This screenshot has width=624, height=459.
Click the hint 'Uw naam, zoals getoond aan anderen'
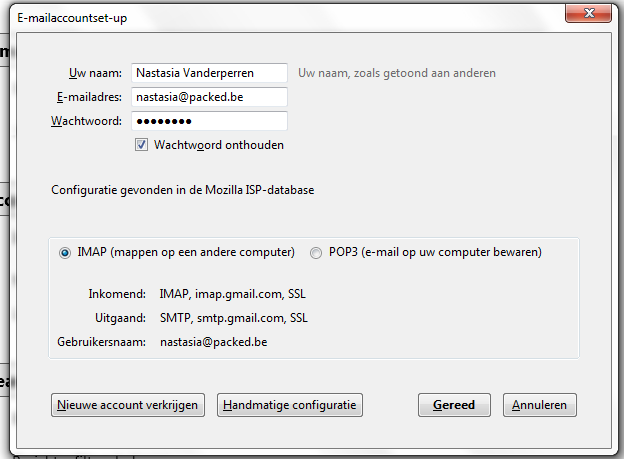pyautogui.click(x=397, y=73)
